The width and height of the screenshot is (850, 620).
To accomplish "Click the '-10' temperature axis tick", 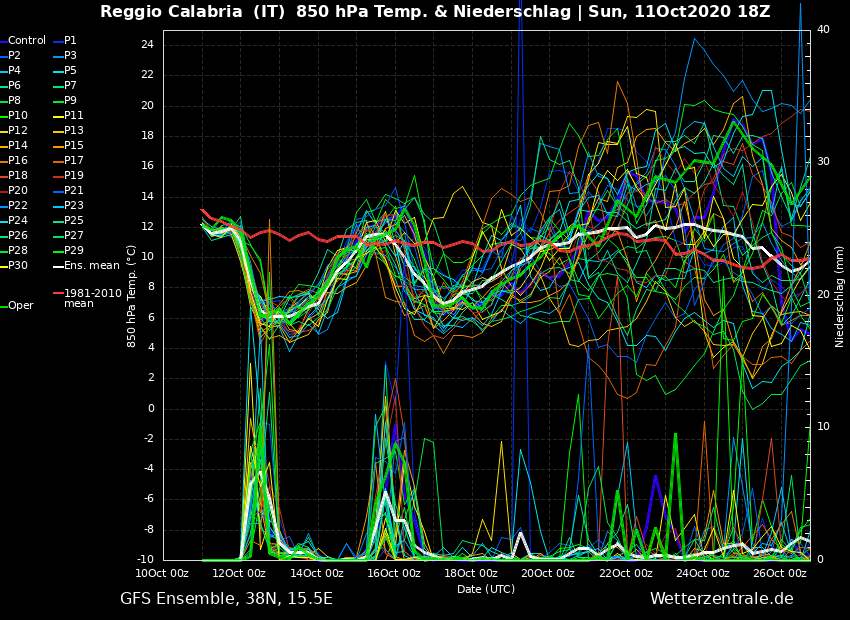I will pos(146,560).
